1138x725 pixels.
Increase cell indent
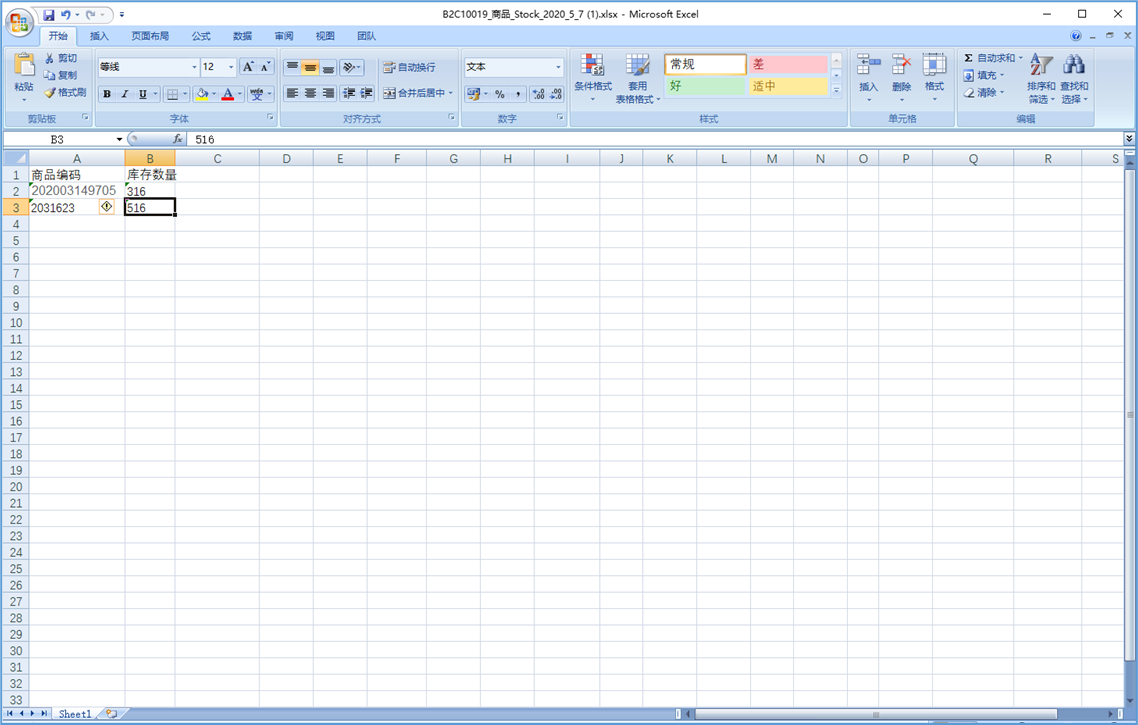click(x=367, y=93)
